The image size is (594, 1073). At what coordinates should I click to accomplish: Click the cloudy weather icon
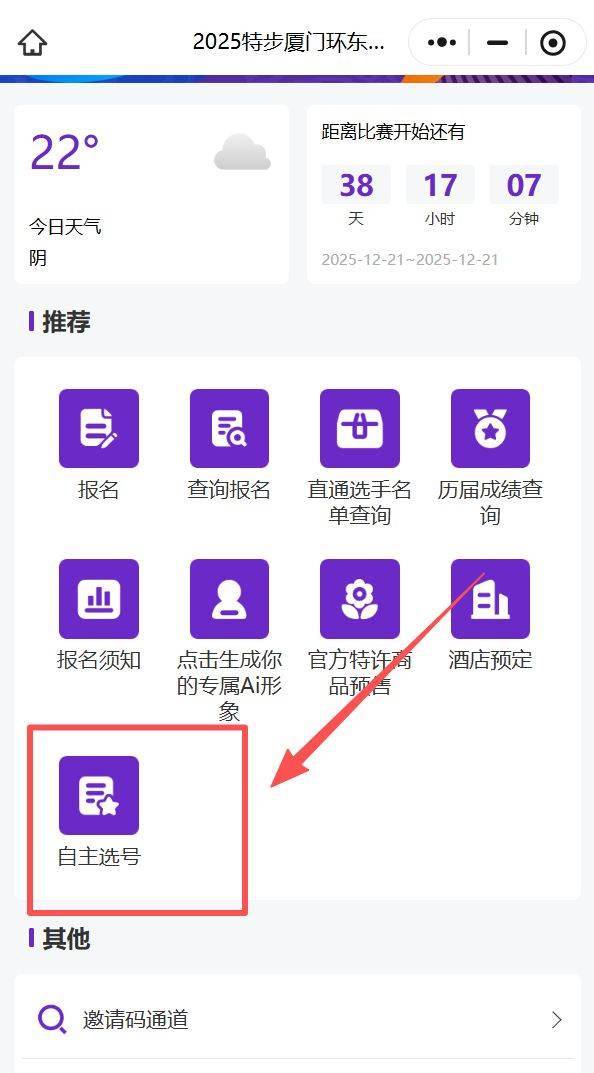(242, 152)
